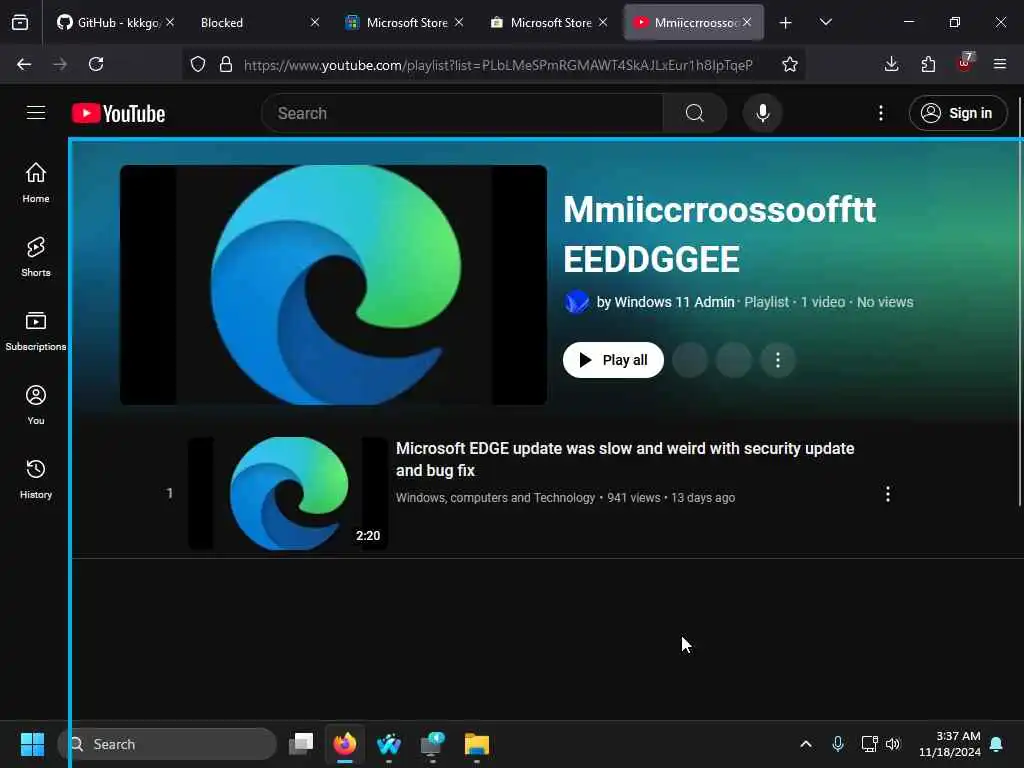The image size is (1024, 768).
Task: Click the uBlock extension icon
Action: [965, 63]
